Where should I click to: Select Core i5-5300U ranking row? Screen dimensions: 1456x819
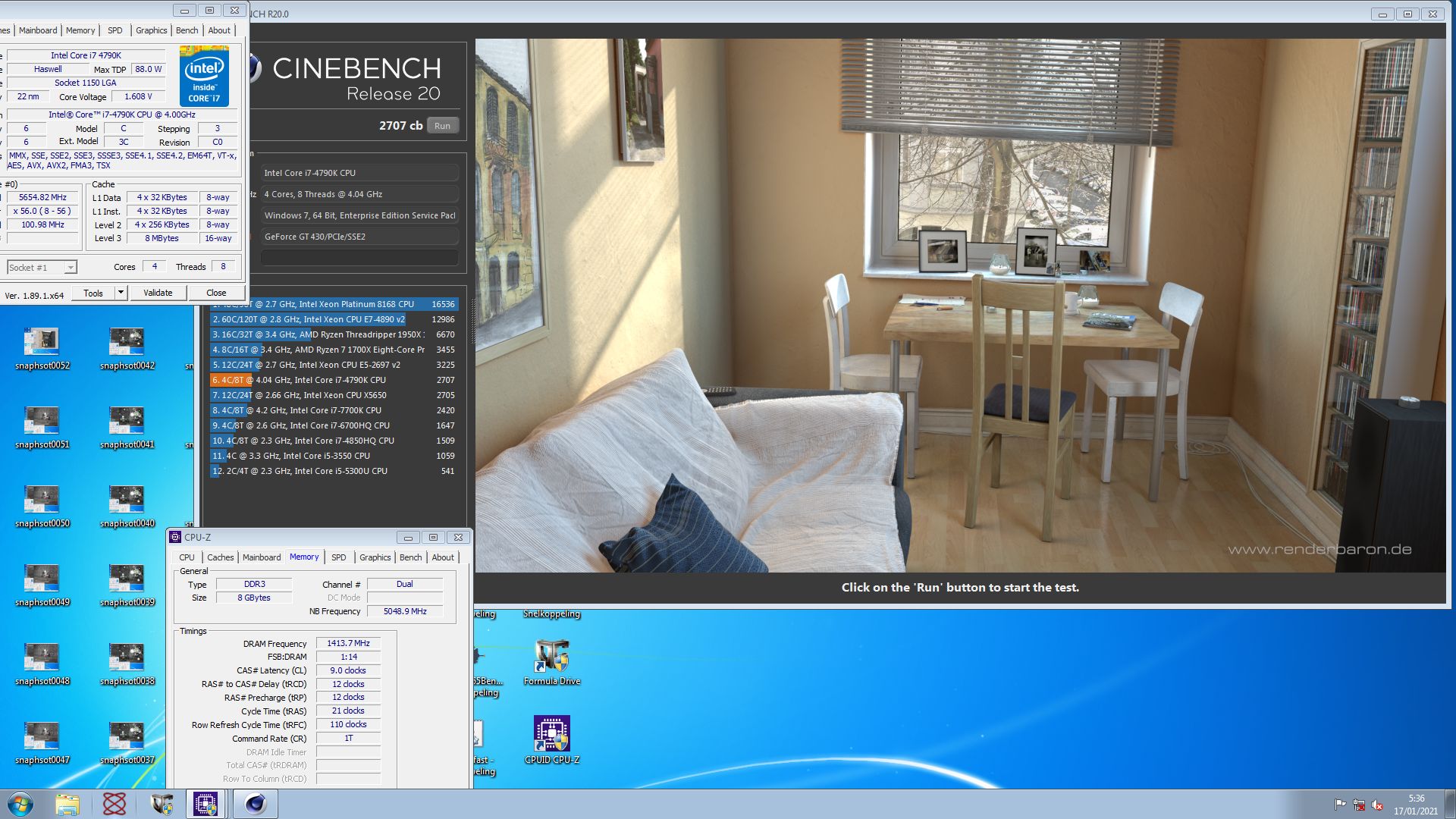click(x=334, y=471)
